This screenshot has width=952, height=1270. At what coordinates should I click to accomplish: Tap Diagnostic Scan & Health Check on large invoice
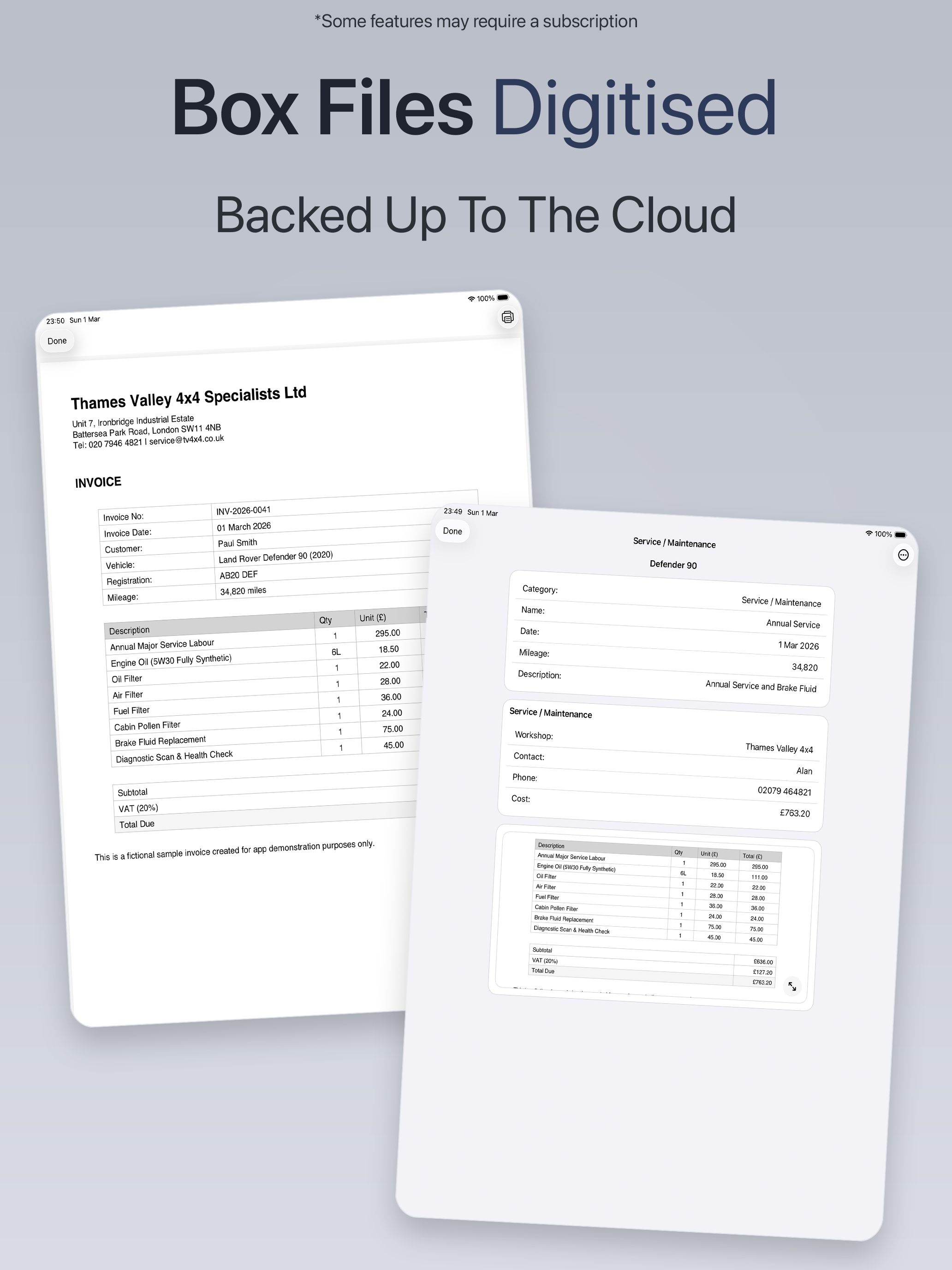click(x=174, y=757)
